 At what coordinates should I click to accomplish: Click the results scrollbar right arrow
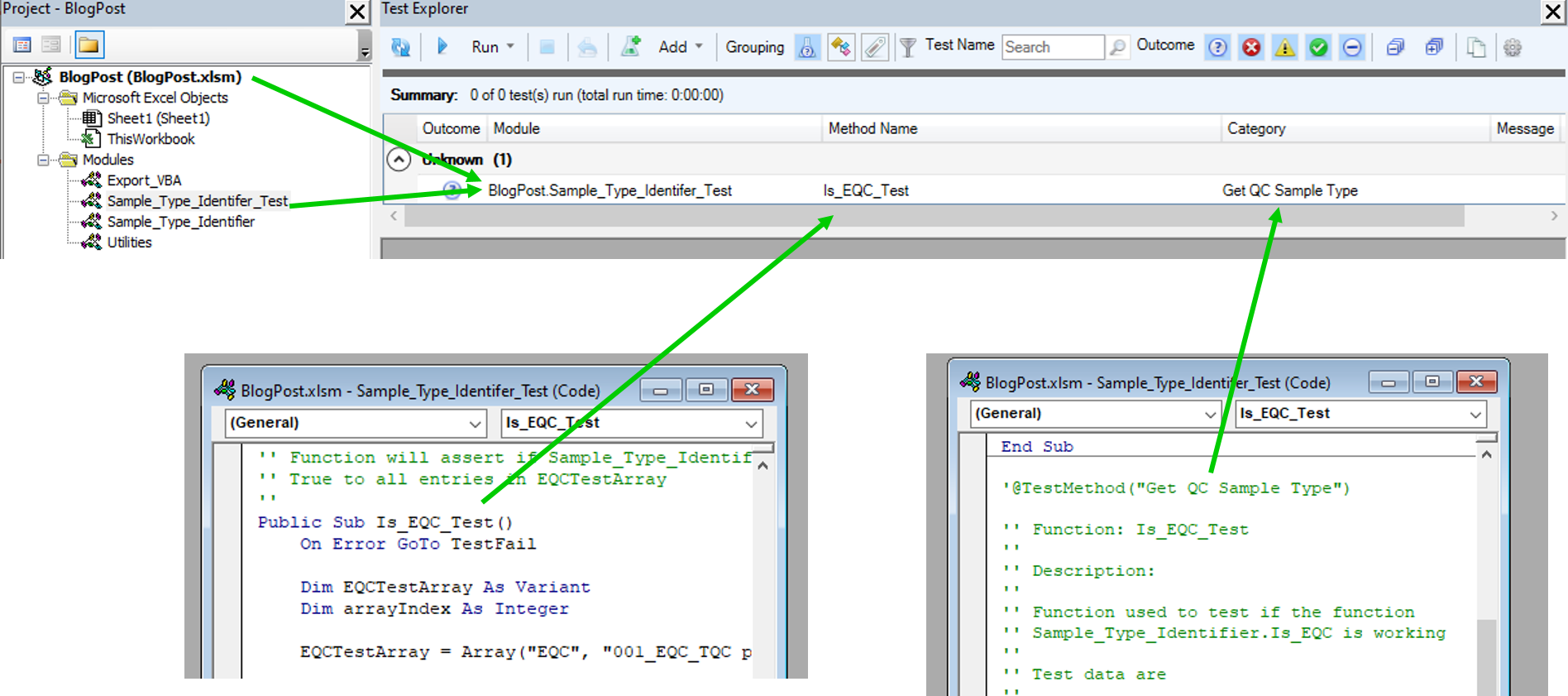point(1555,216)
